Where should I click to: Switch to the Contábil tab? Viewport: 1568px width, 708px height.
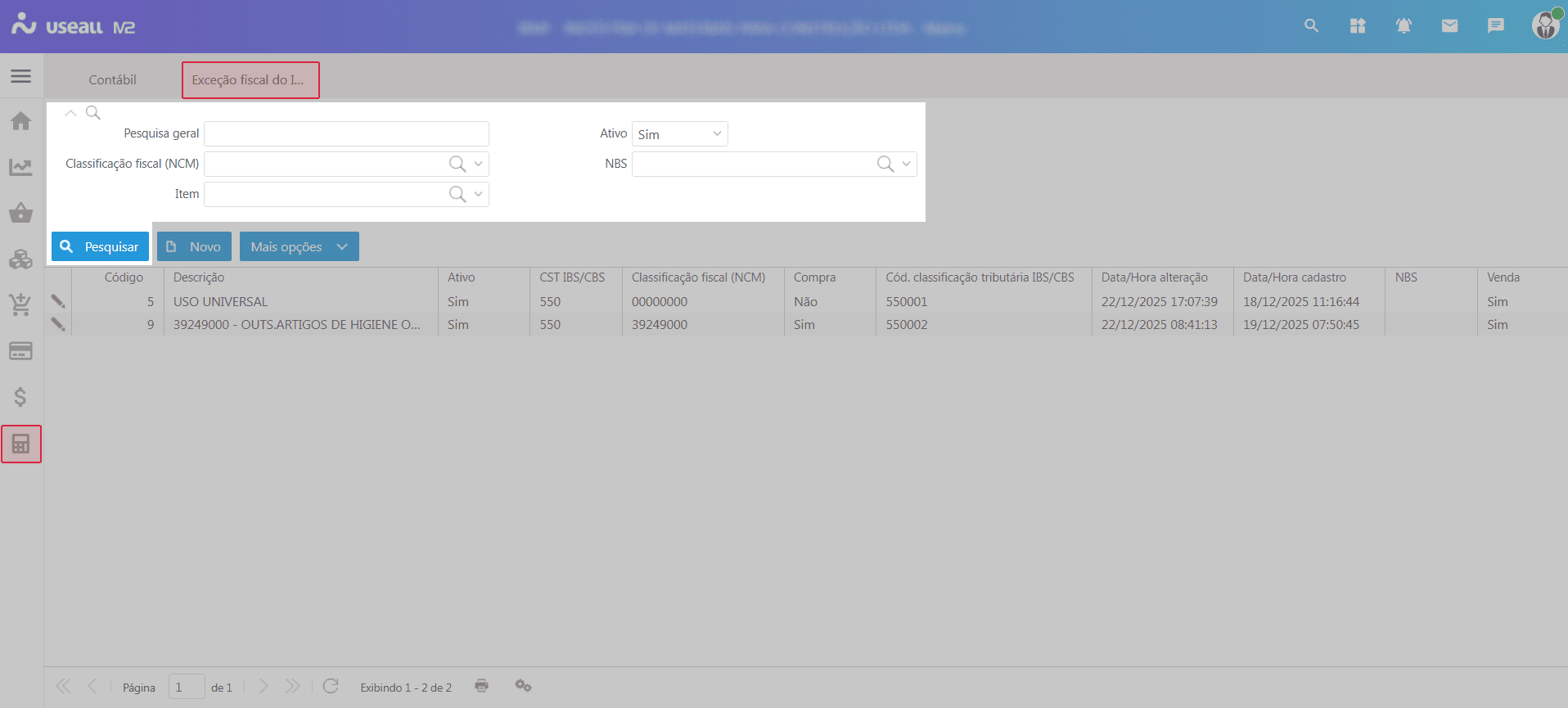click(x=112, y=80)
